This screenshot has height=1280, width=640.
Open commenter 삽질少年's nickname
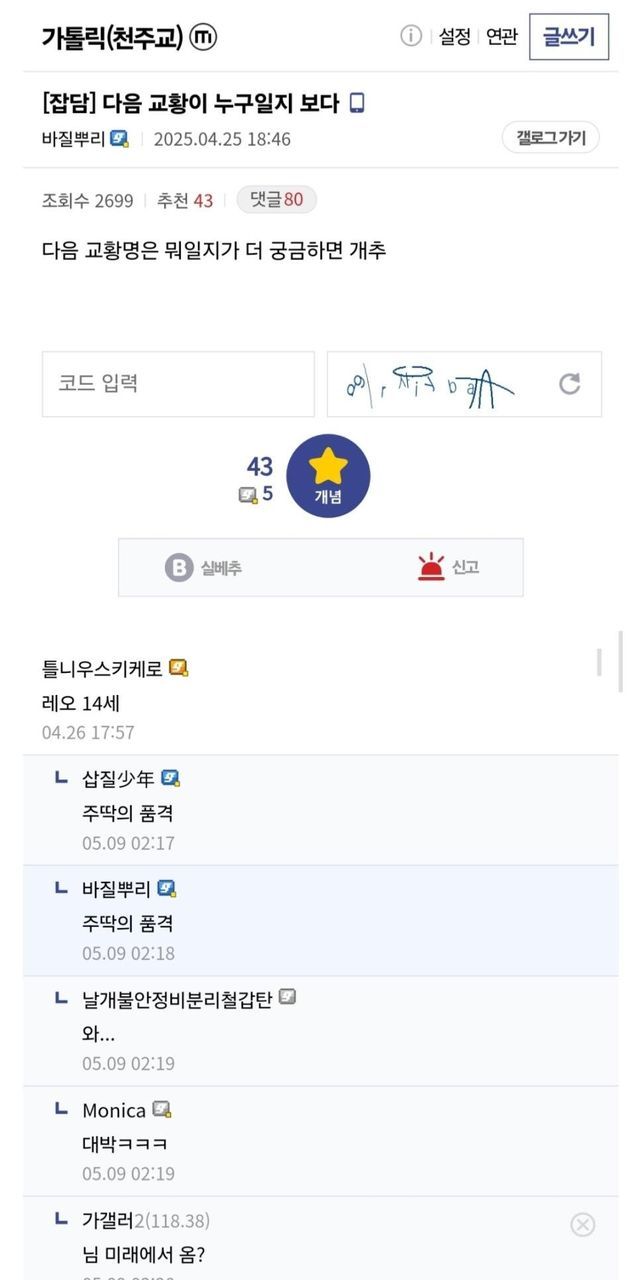[x=118, y=779]
